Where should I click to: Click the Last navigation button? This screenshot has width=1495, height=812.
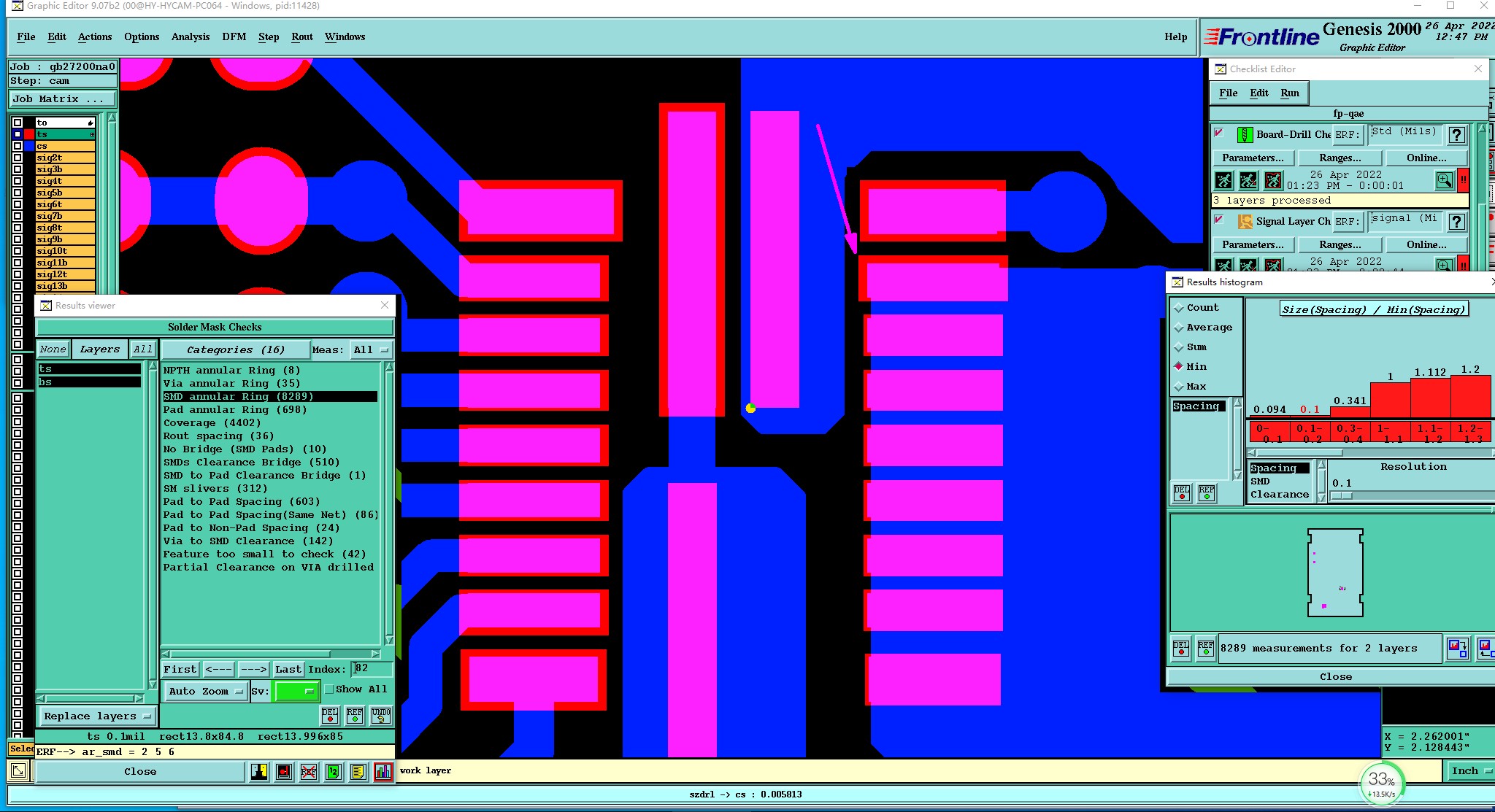click(x=288, y=670)
